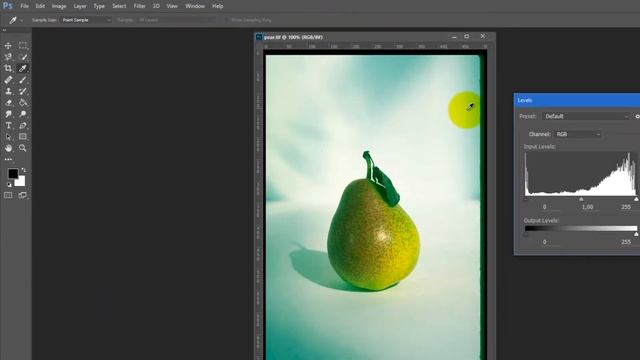Select the Zoom tool
Image resolution: width=640 pixels, height=360 pixels.
(x=23, y=148)
